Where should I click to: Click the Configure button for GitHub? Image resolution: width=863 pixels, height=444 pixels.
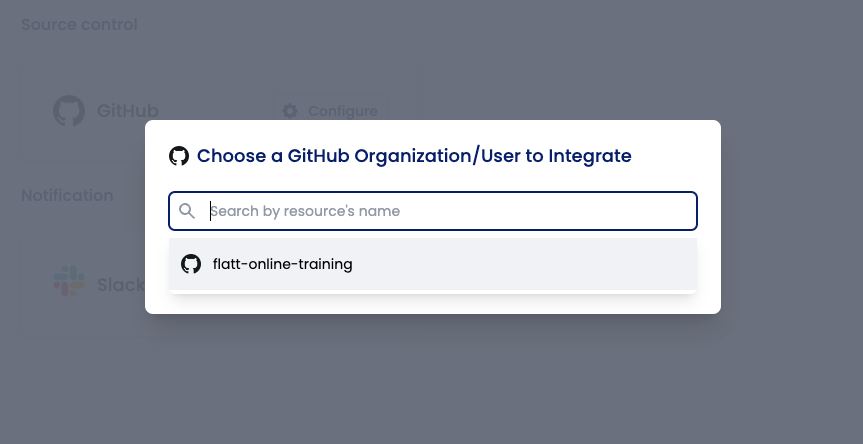[331, 111]
